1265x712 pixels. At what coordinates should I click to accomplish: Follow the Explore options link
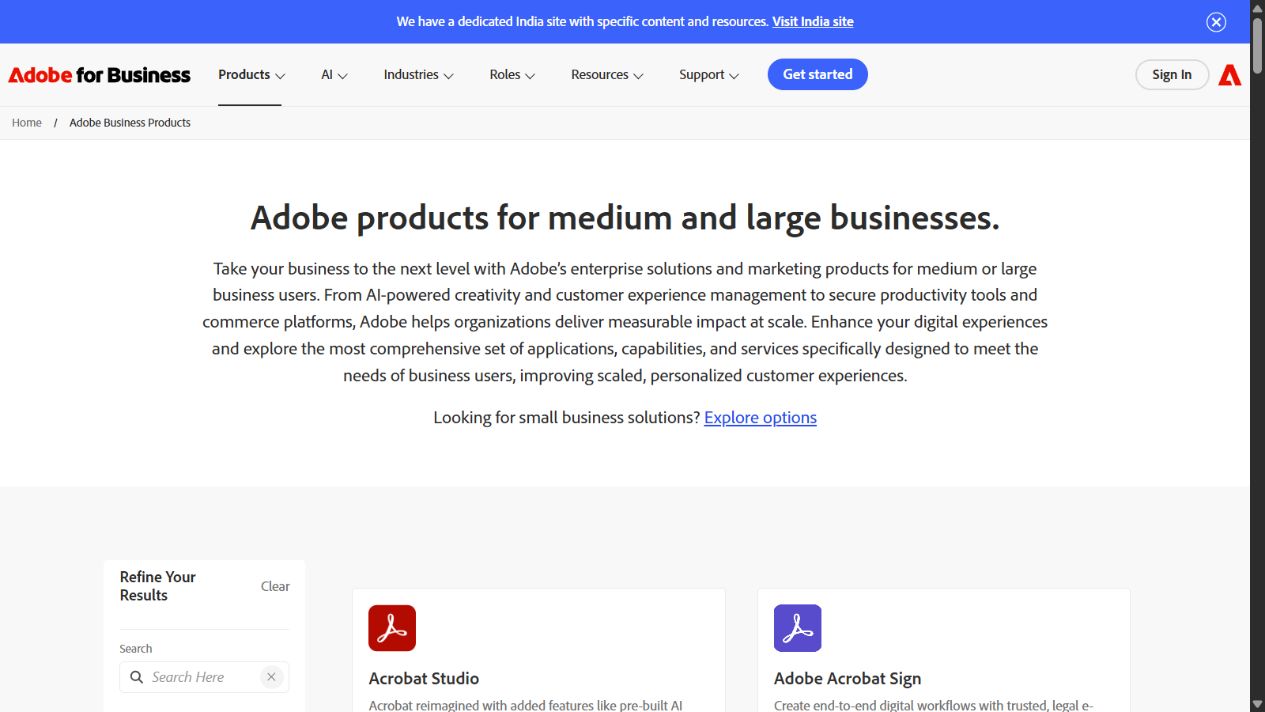point(760,417)
